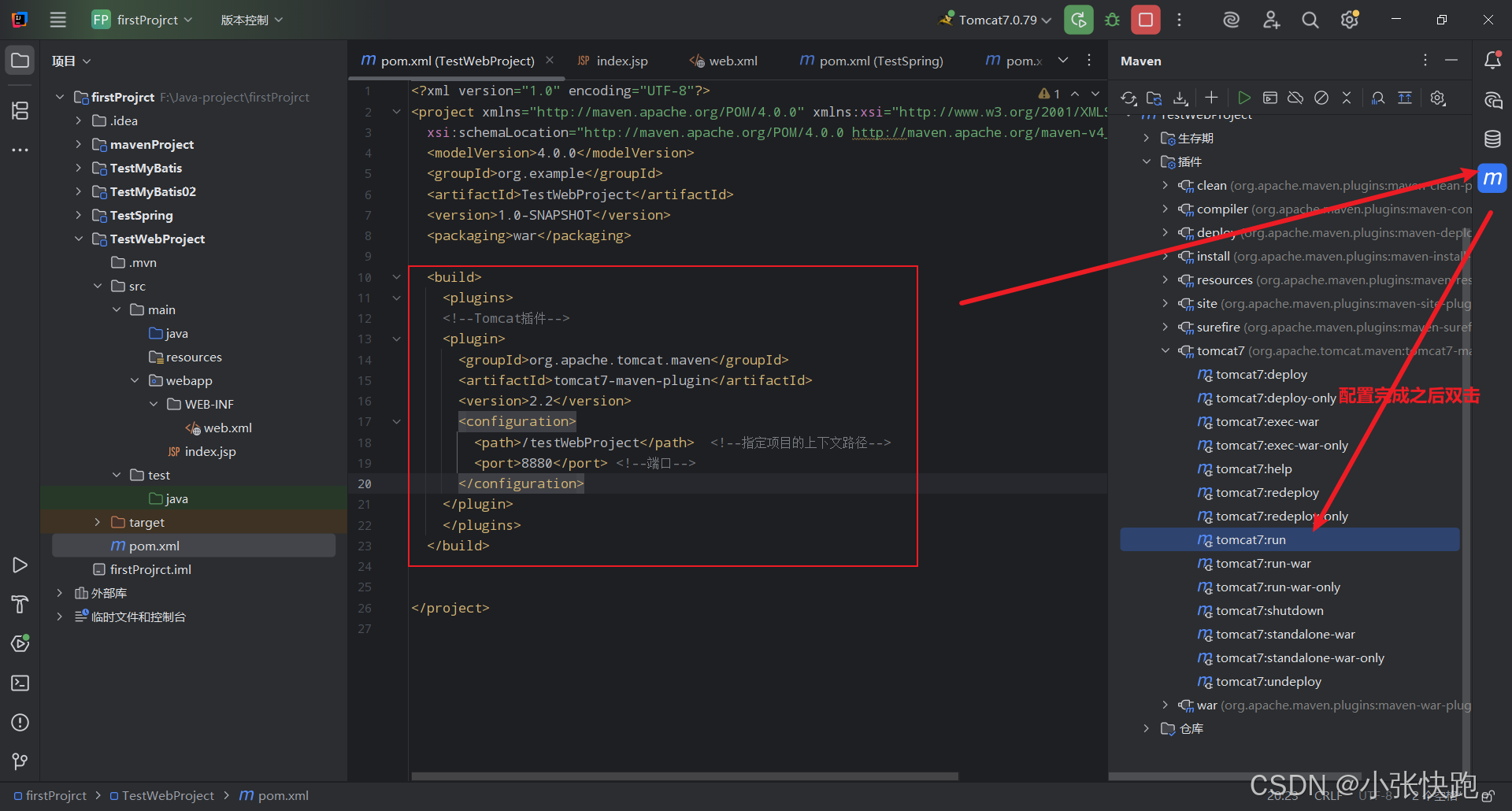
Task: Click firstProjrct breadcrumb in navigation bar
Action: (50, 795)
